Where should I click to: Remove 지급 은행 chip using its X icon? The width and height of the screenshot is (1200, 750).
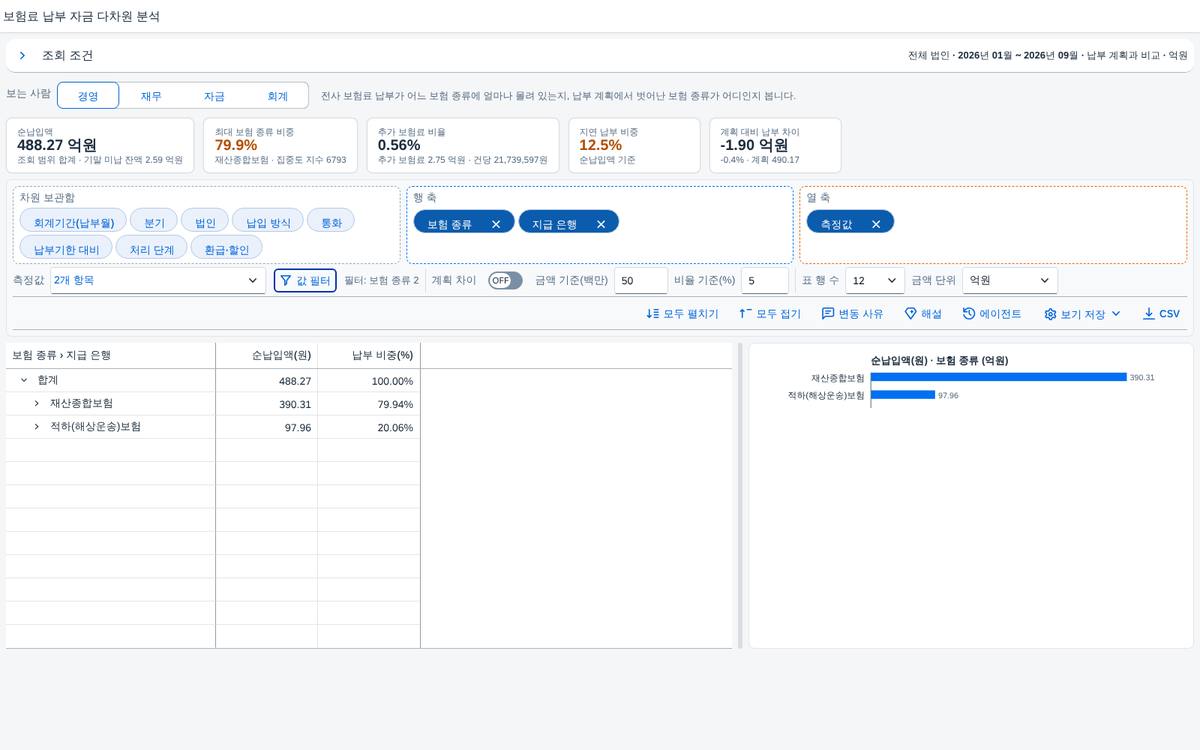point(601,224)
